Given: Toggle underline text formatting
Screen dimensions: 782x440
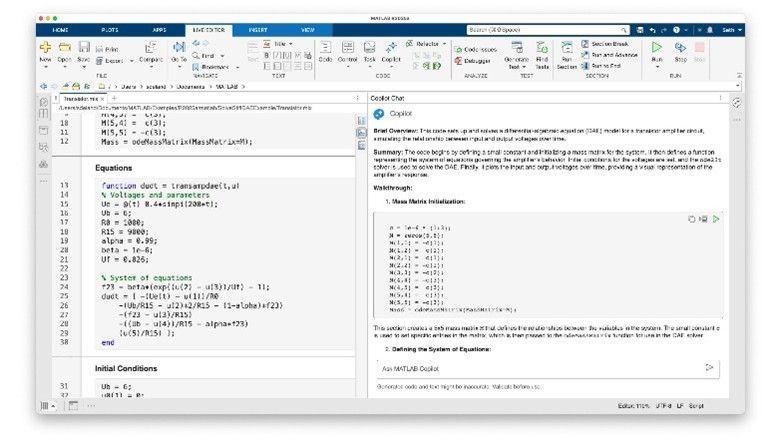Looking at the screenshot, I should point(287,55).
